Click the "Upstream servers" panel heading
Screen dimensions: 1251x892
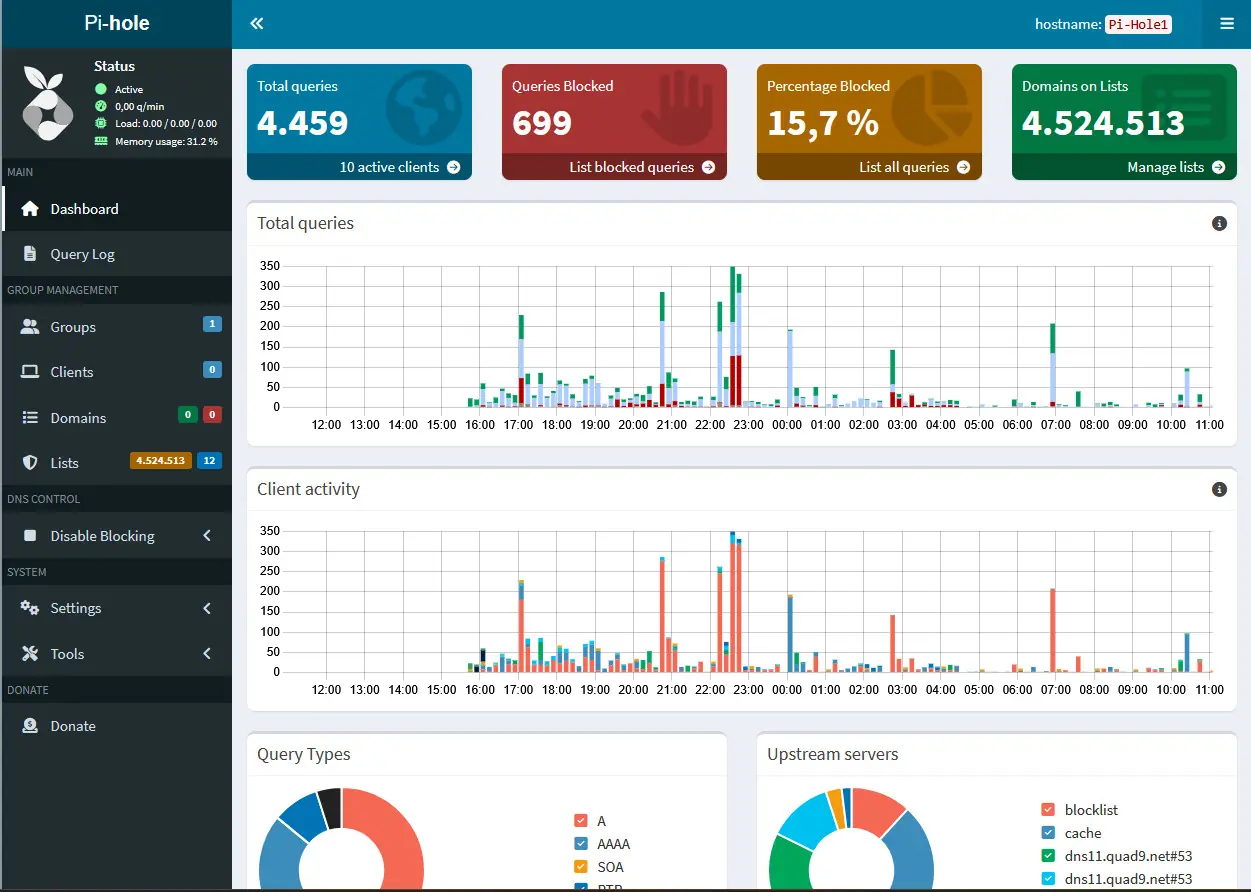pyautogui.click(x=833, y=754)
